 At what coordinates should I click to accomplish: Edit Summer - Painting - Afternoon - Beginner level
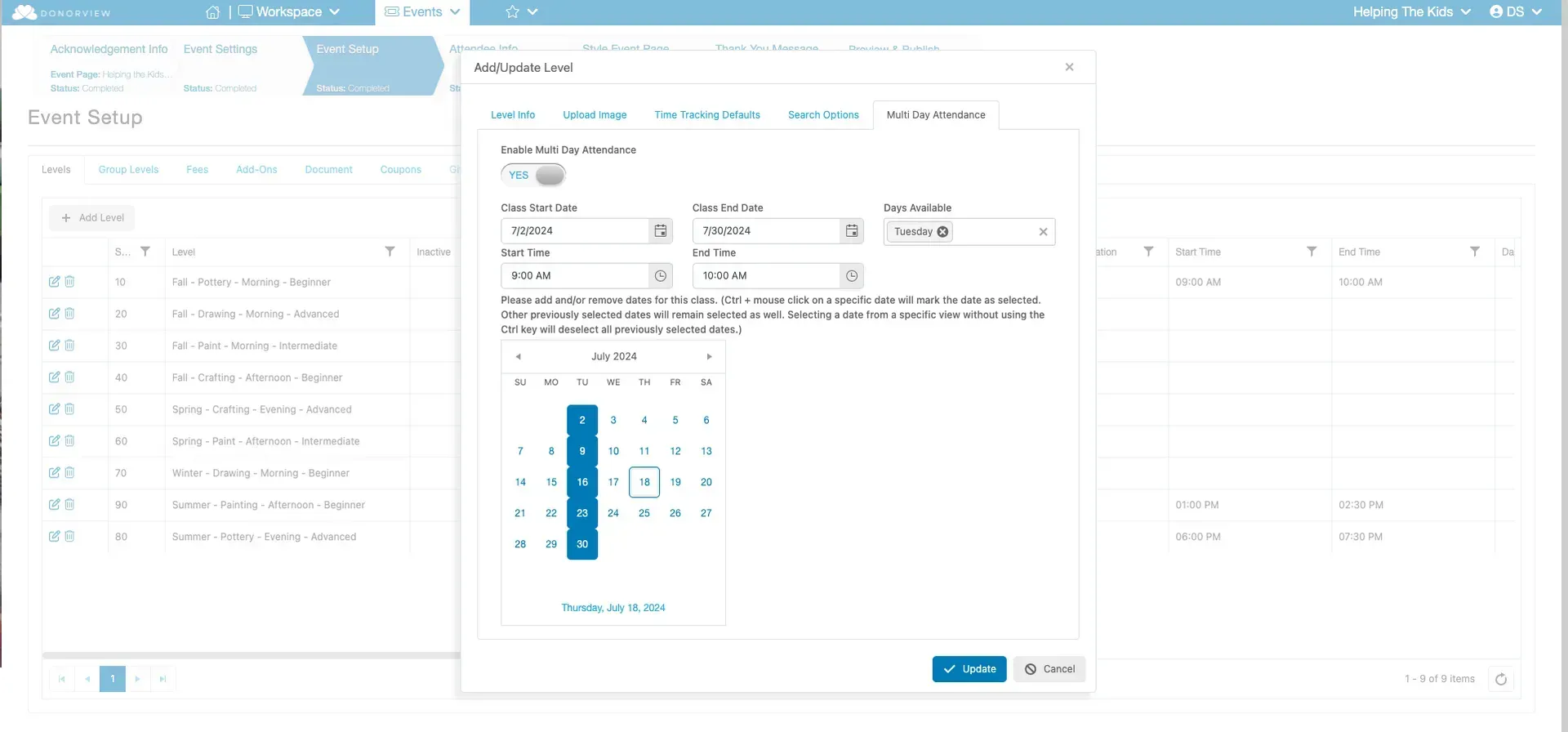click(x=54, y=505)
